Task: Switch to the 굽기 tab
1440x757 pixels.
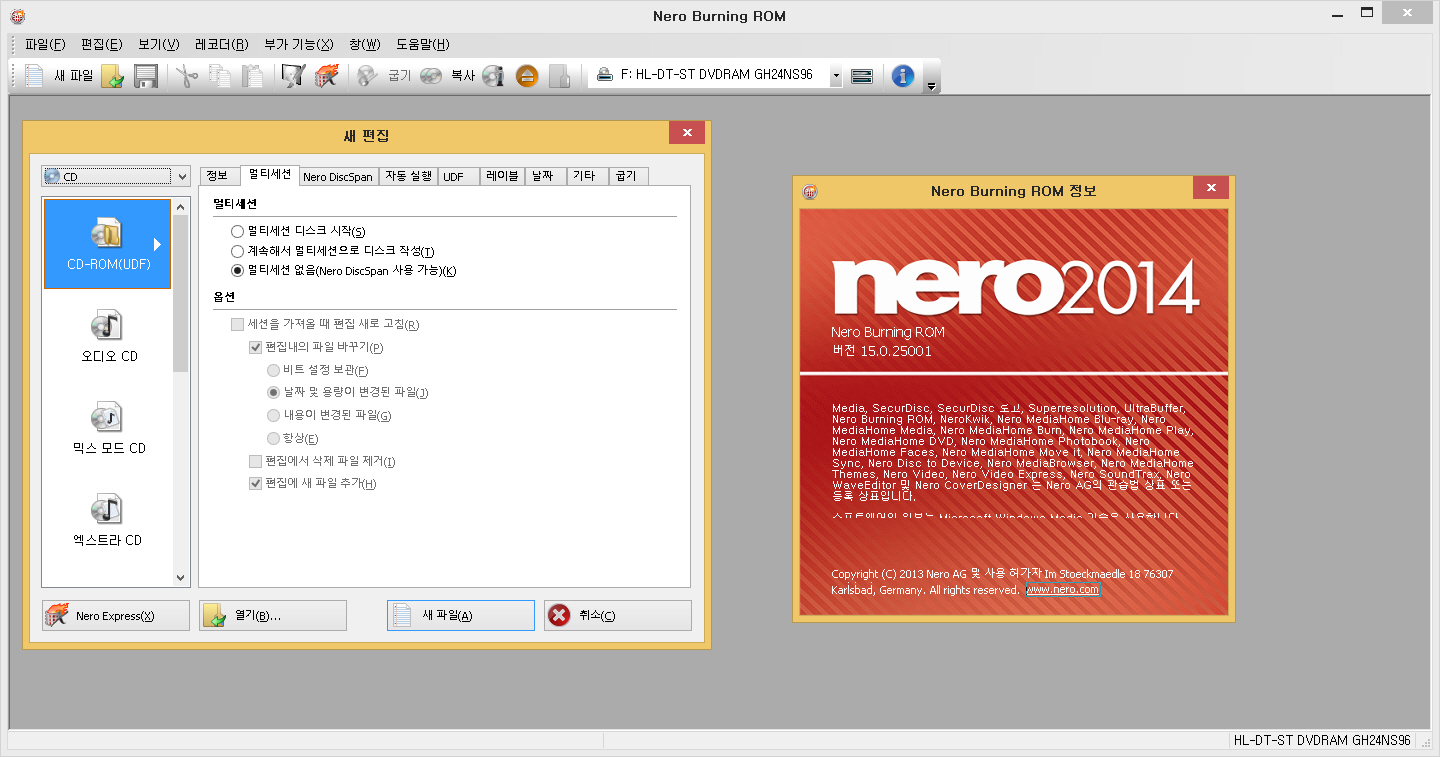Action: tap(627, 176)
